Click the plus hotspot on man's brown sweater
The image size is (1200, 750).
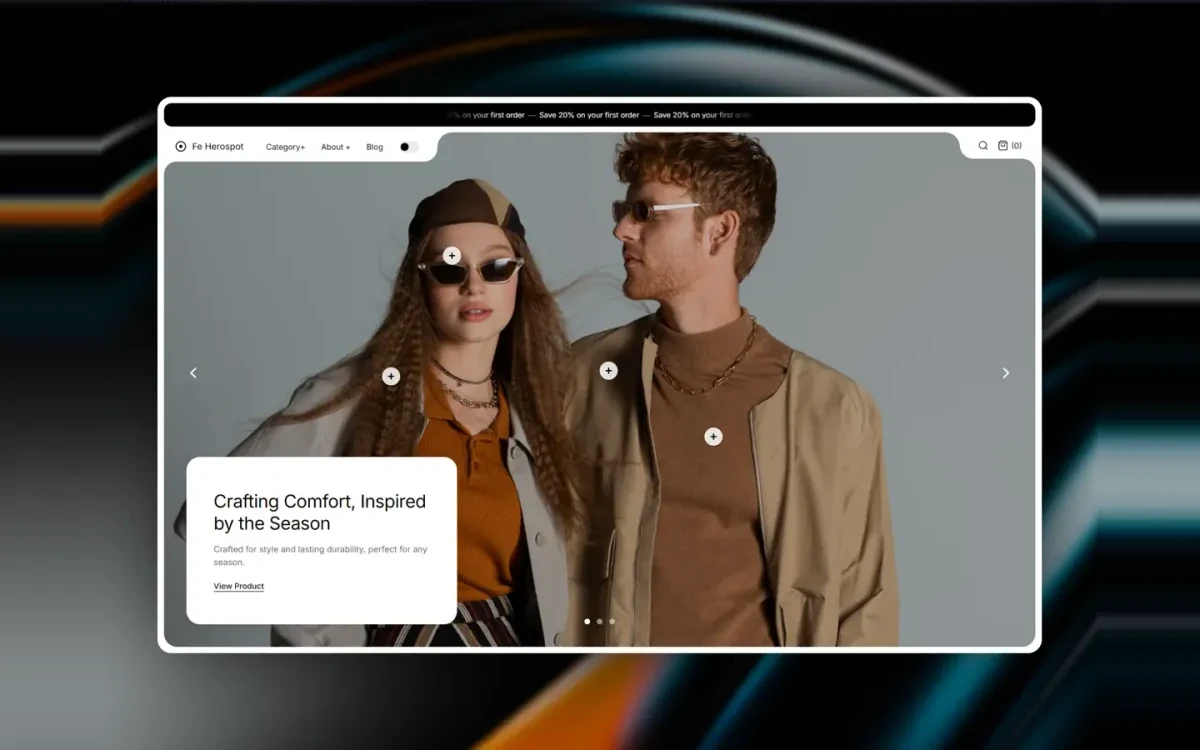(x=713, y=437)
